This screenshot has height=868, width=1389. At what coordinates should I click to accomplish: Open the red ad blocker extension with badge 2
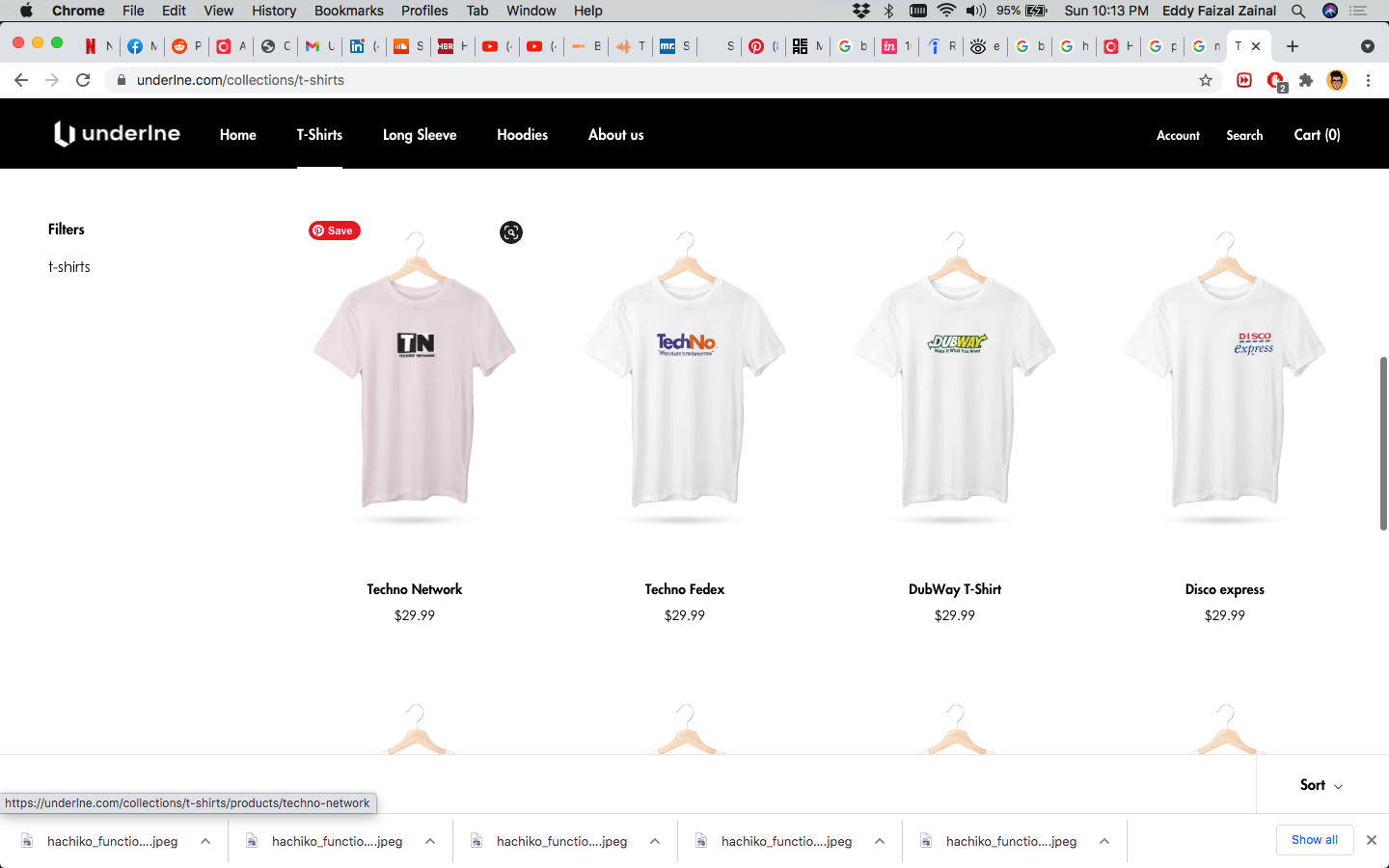(x=1276, y=81)
